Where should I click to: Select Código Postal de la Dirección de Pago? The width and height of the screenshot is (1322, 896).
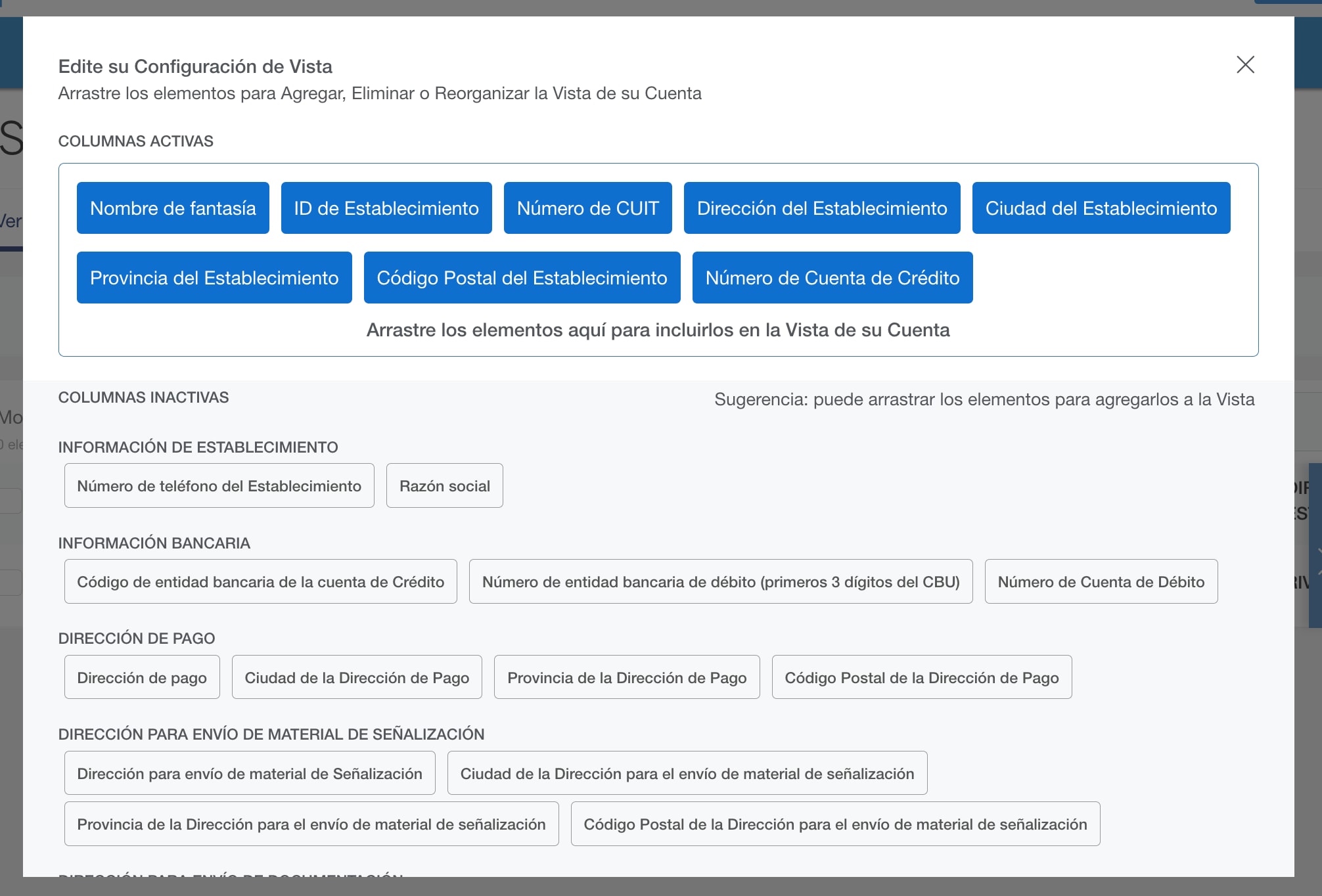[x=922, y=677]
